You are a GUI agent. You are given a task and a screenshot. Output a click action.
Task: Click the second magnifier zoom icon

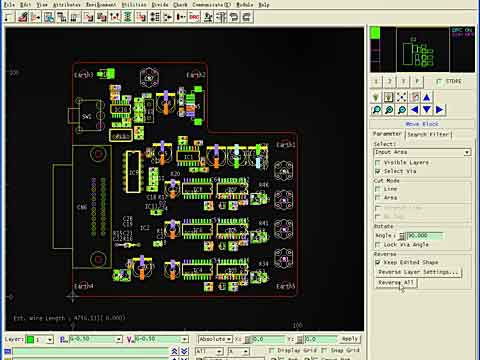point(389,110)
